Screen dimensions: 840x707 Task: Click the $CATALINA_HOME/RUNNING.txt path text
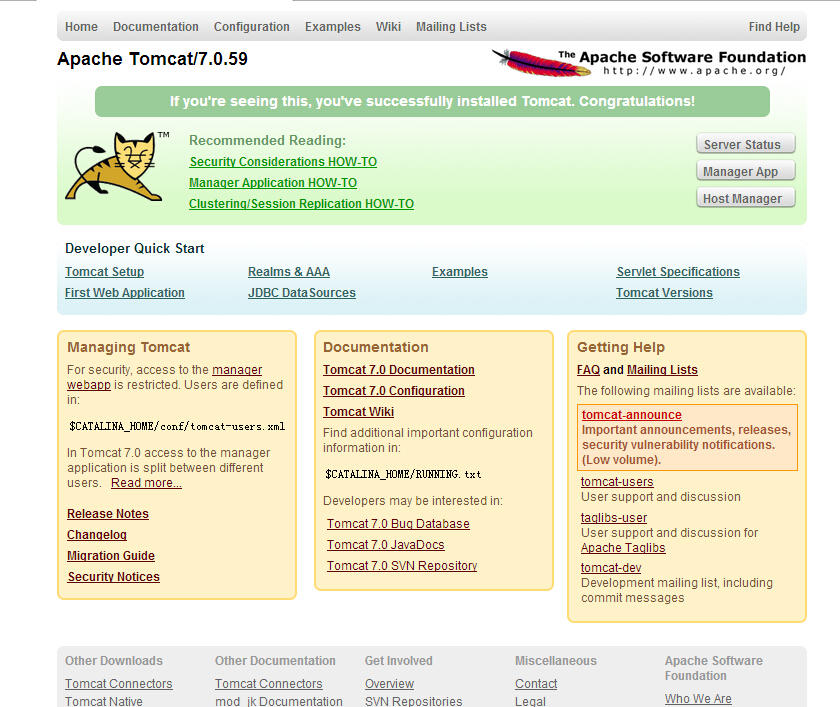click(x=403, y=474)
